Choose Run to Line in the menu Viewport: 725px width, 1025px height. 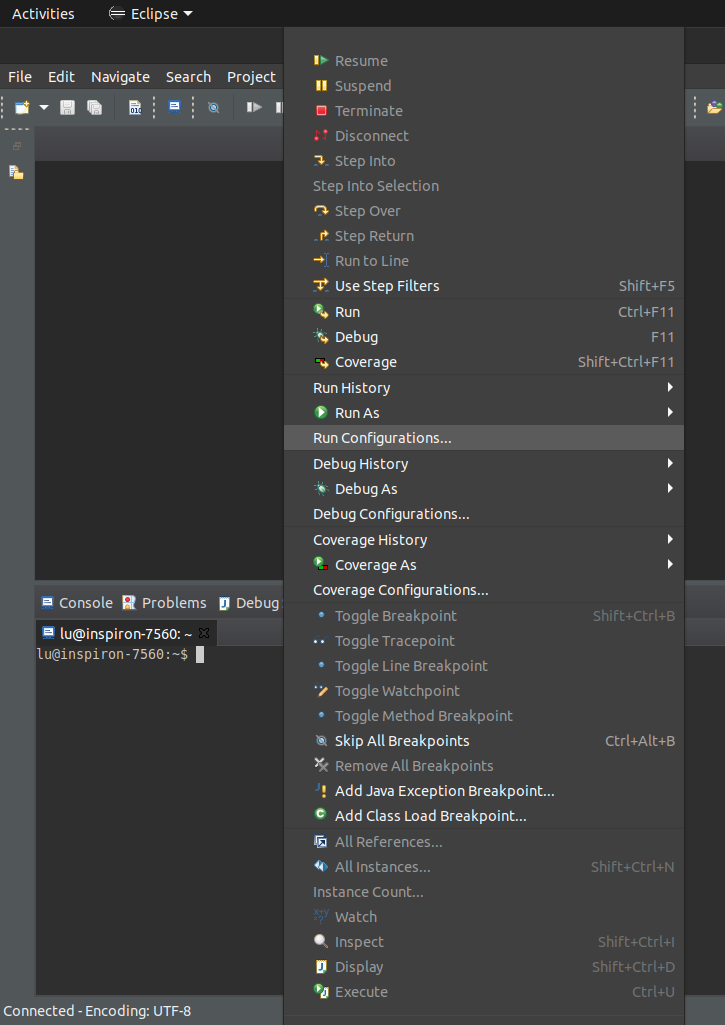pyautogui.click(x=484, y=261)
